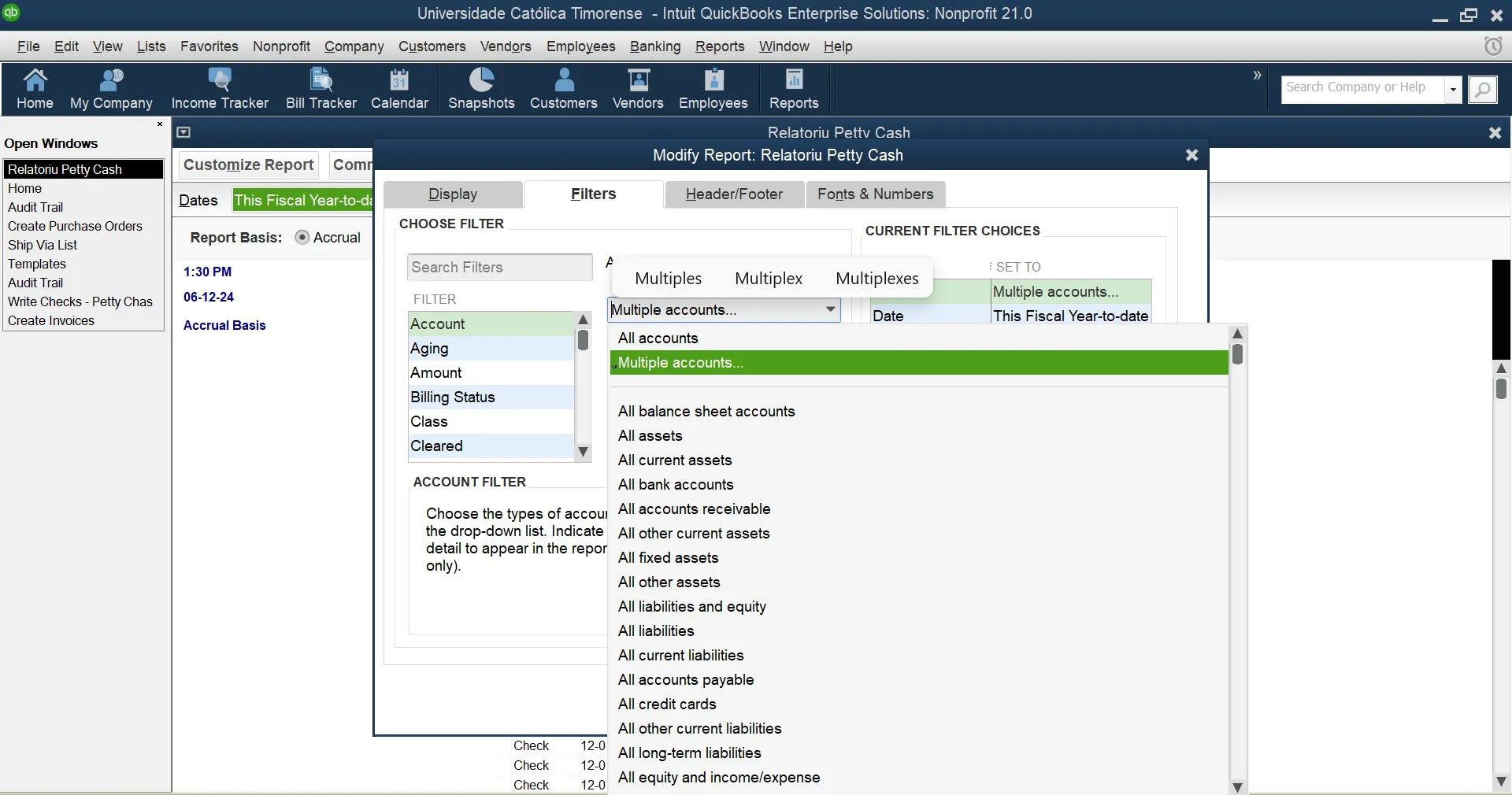The width and height of the screenshot is (1512, 795).
Task: Click the dropdown list scroll-down arrow
Action: [x=1238, y=786]
